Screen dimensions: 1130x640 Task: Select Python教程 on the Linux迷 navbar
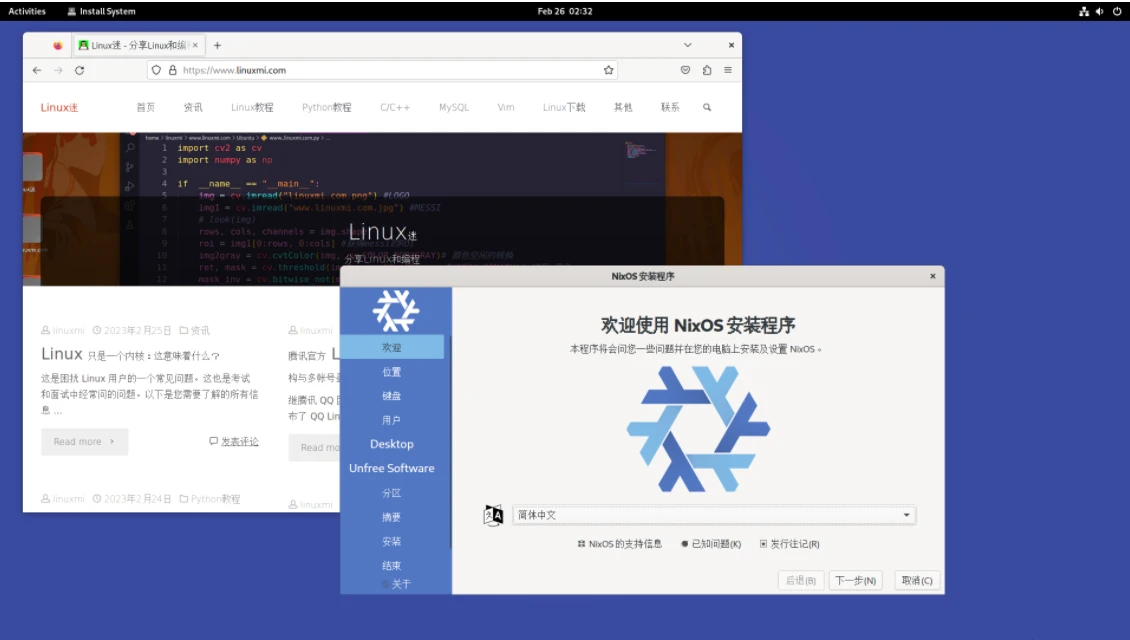point(327,107)
